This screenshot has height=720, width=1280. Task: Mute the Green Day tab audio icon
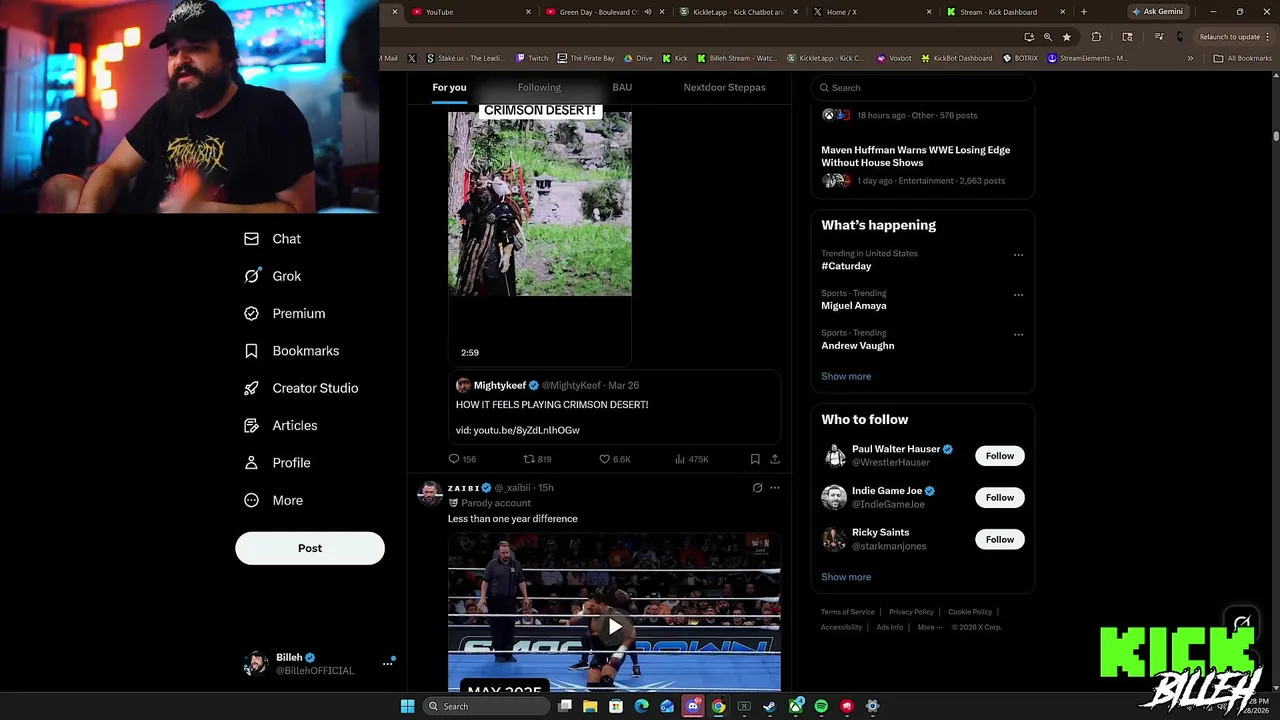pyautogui.click(x=648, y=12)
